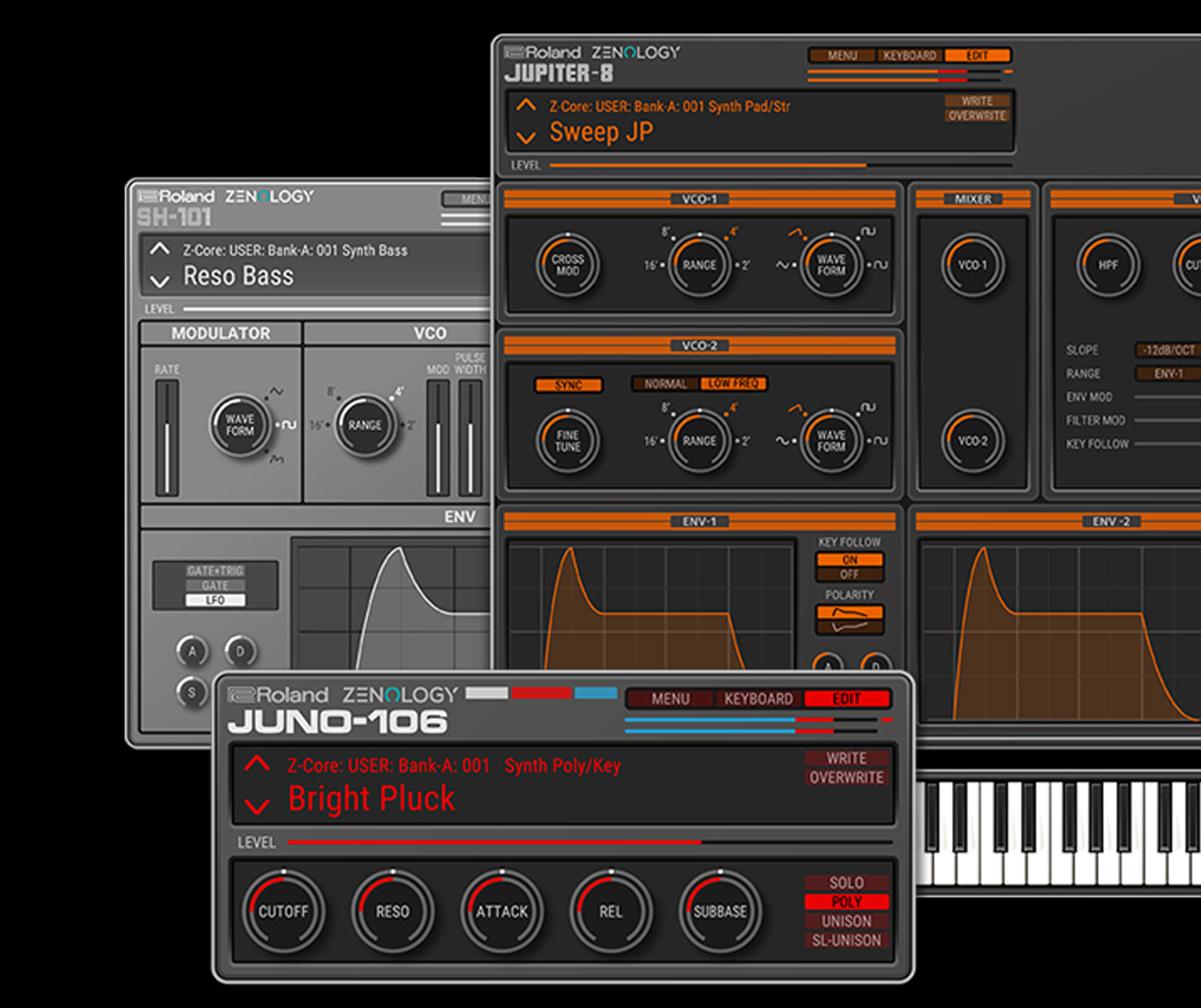1201x1008 pixels.
Task: Open KEYBOARD tab in JUNO-106
Action: (758, 699)
